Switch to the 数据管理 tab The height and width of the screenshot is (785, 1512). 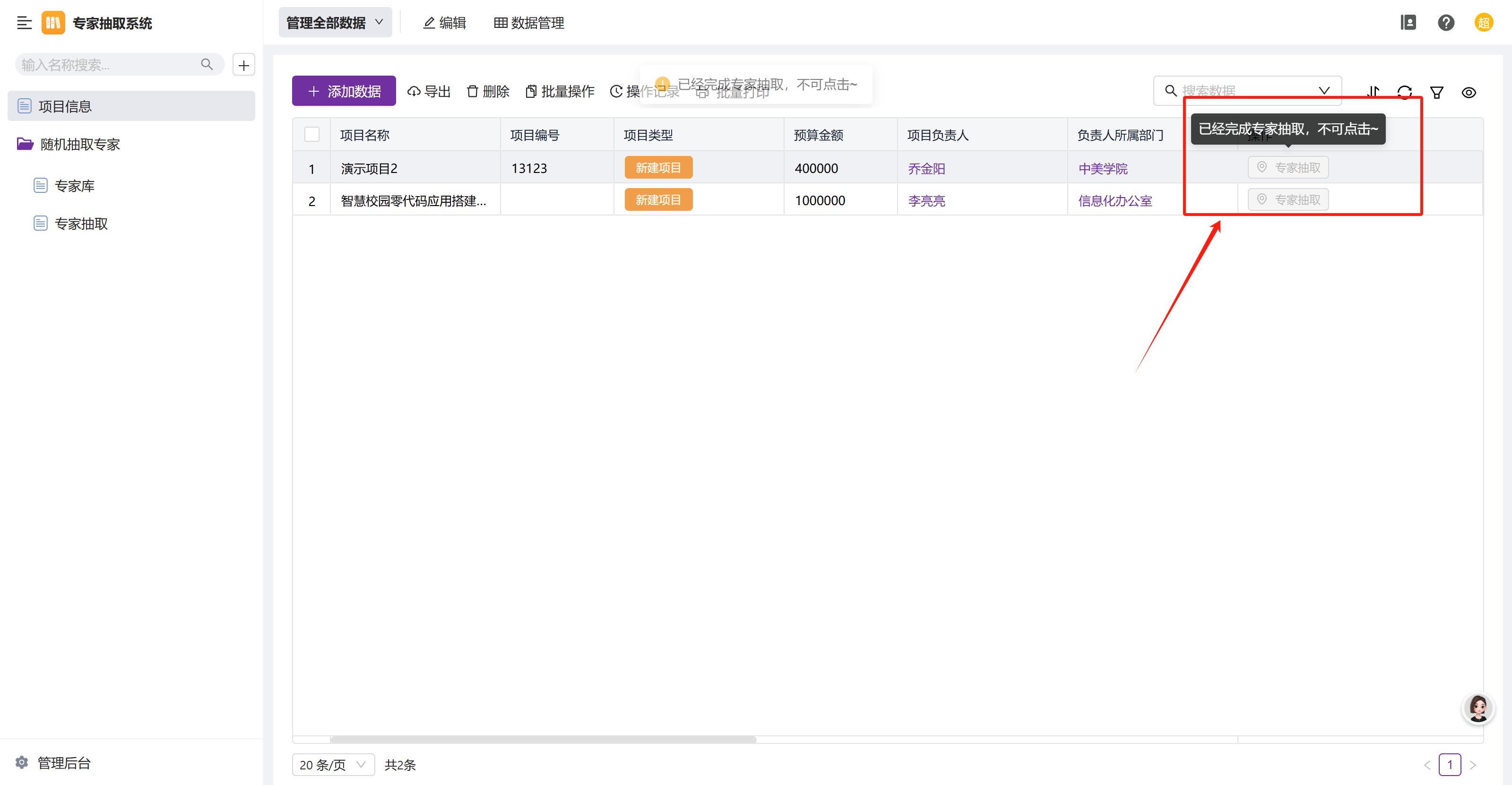pos(529,23)
